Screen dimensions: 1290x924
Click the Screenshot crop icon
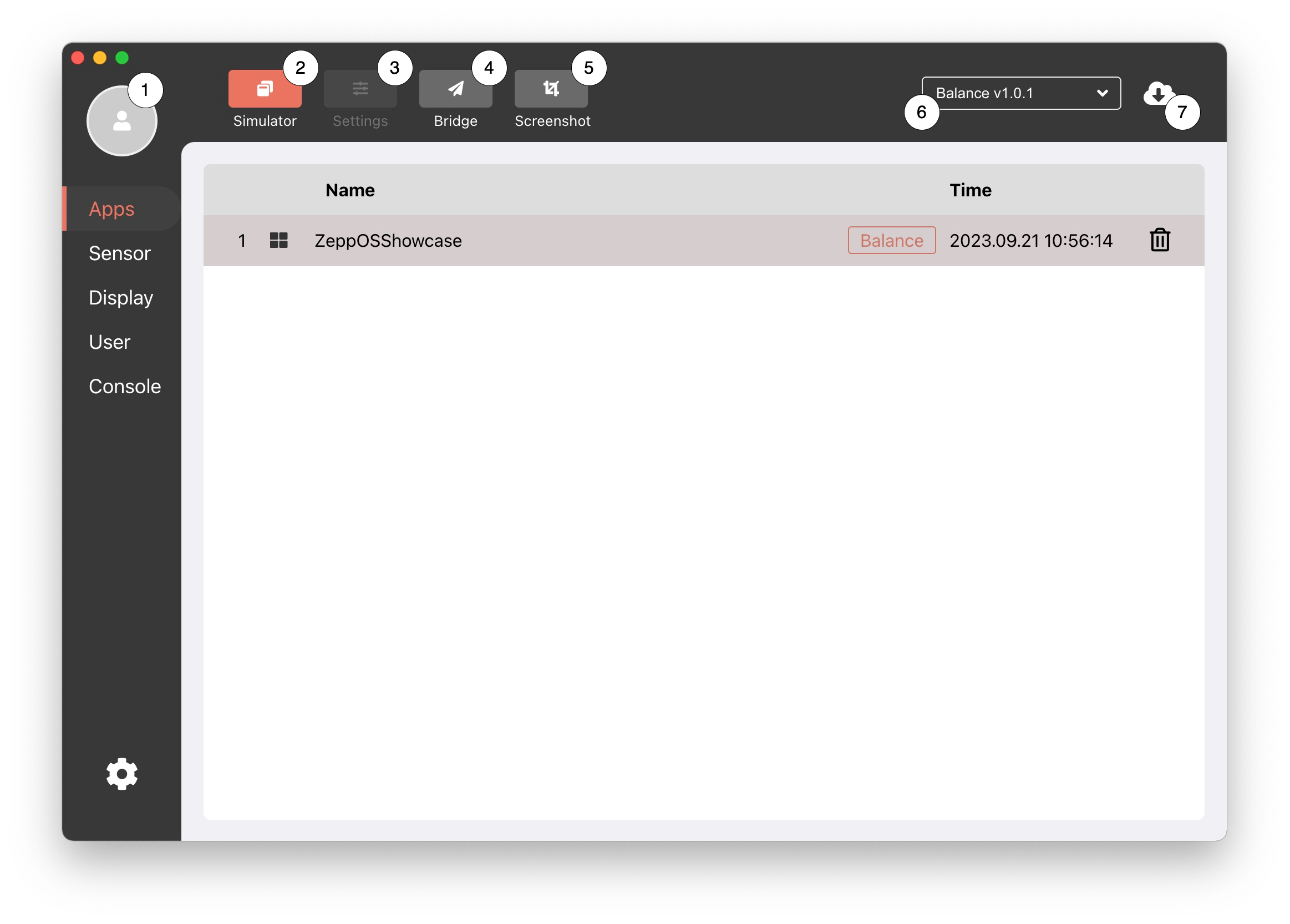click(x=551, y=89)
